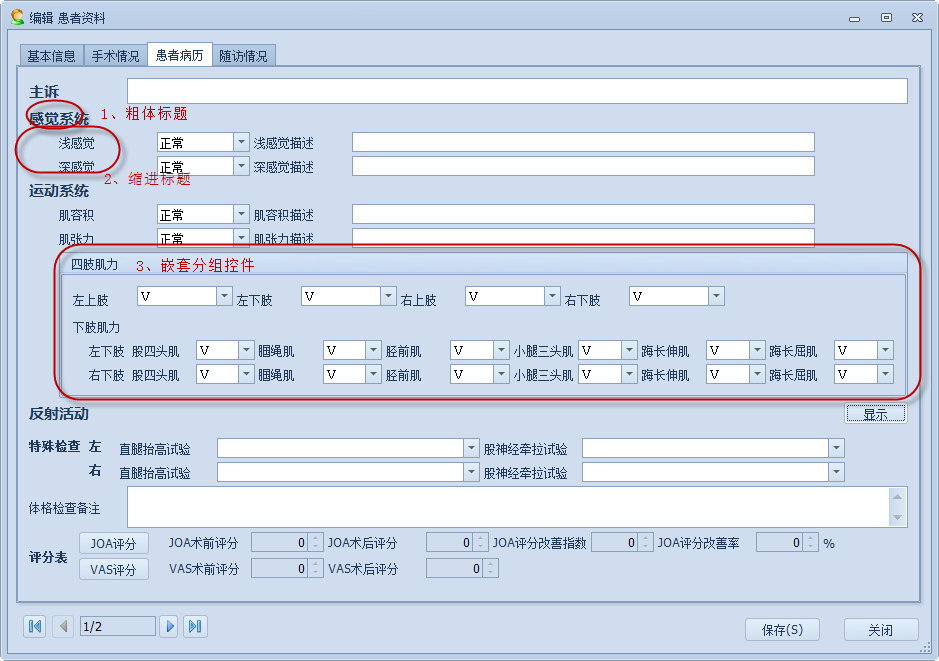Go to next record arrow icon
The width and height of the screenshot is (939, 661).
[x=169, y=626]
